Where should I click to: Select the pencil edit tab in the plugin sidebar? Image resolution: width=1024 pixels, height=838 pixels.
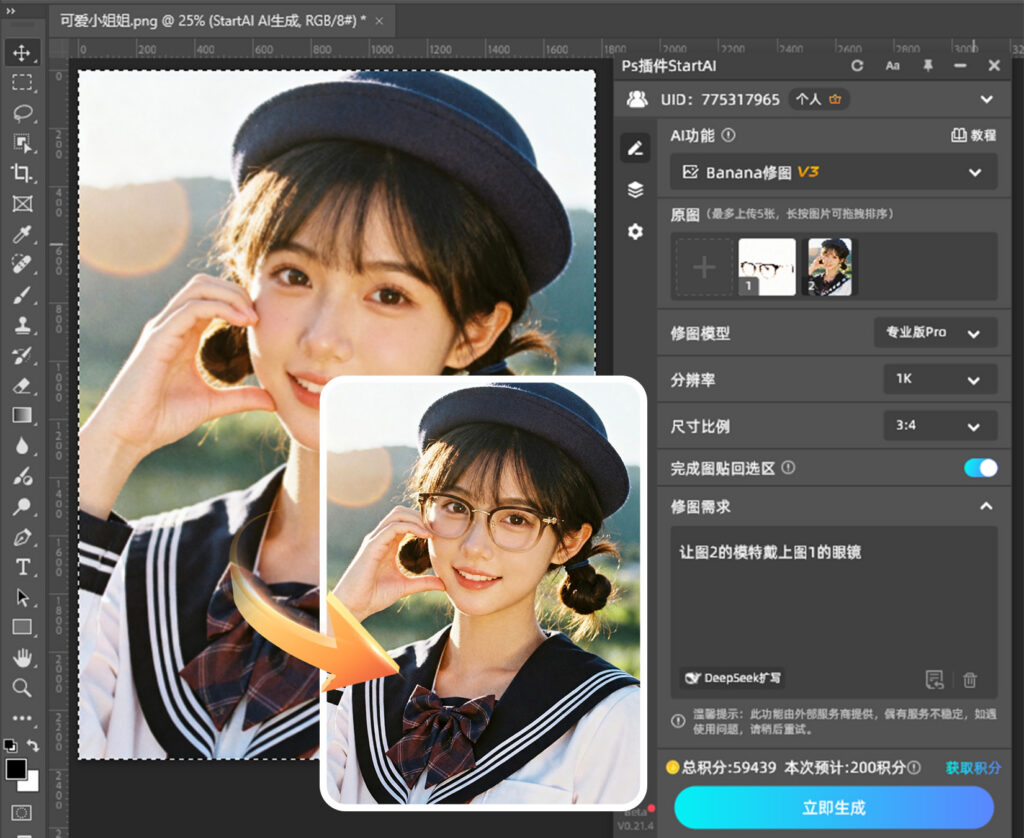pos(636,149)
